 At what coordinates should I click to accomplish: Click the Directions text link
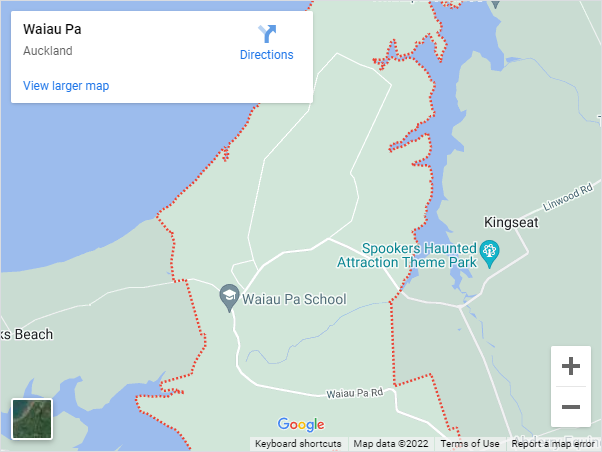(x=266, y=55)
